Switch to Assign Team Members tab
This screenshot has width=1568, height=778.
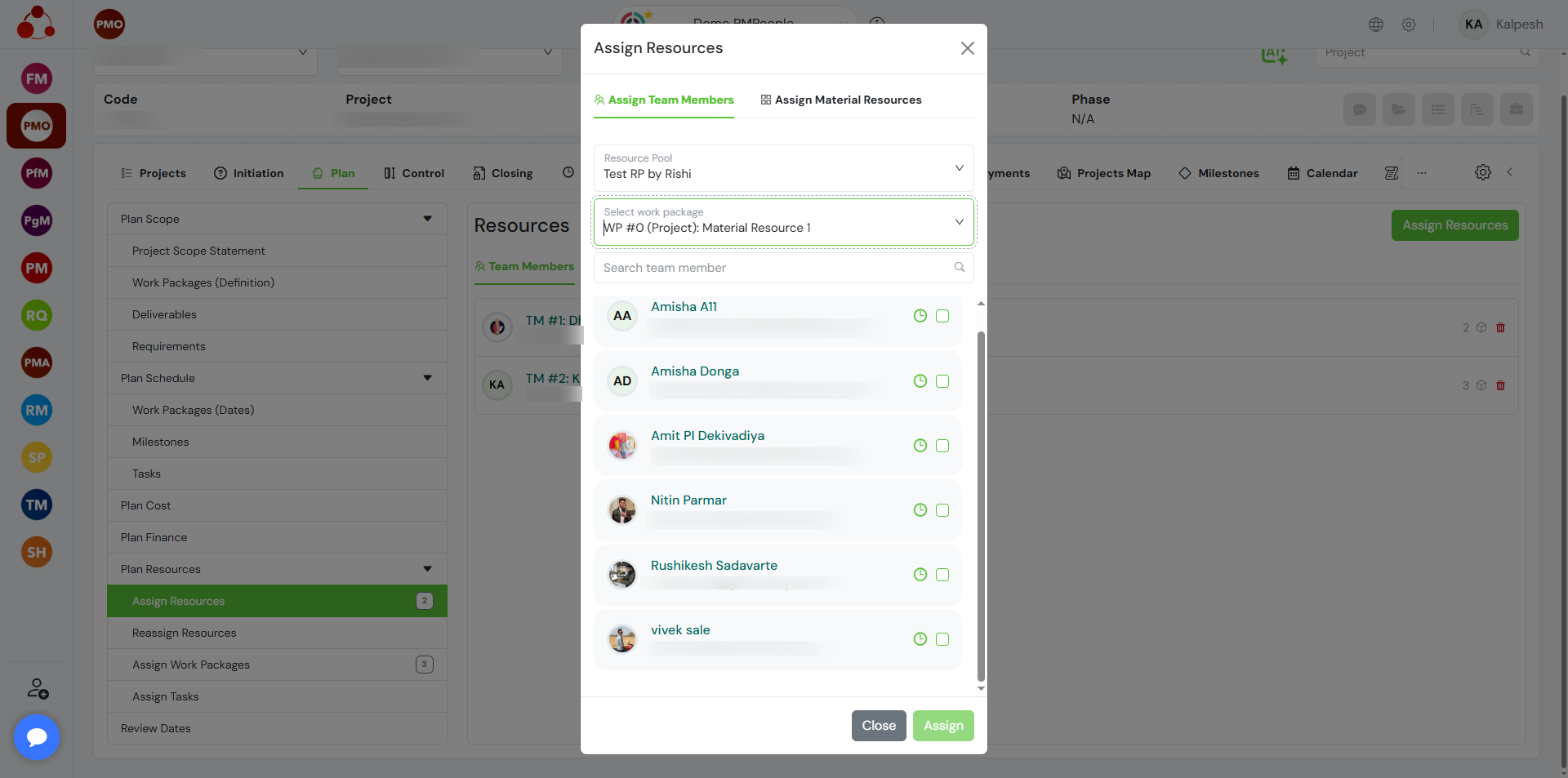(x=664, y=100)
